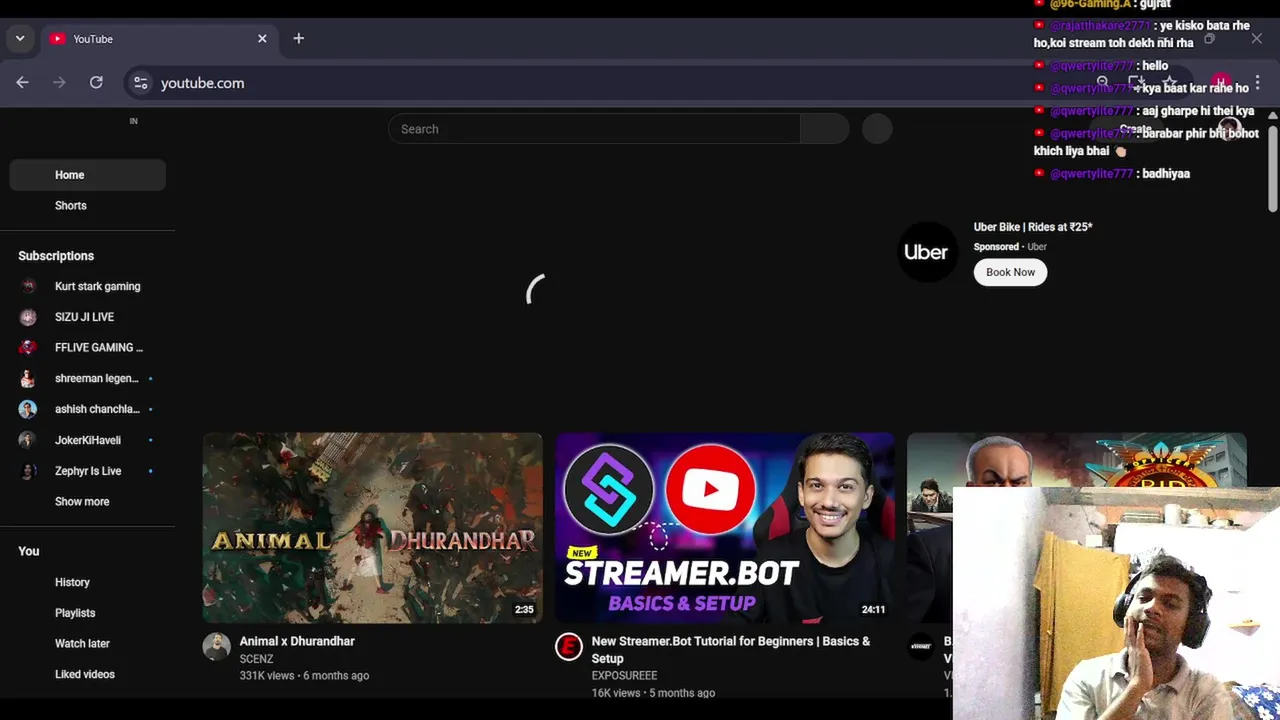The height and width of the screenshot is (720, 1280).
Task: Play the Streamer.Bot Basics & Setup thumbnail
Action: tap(725, 528)
